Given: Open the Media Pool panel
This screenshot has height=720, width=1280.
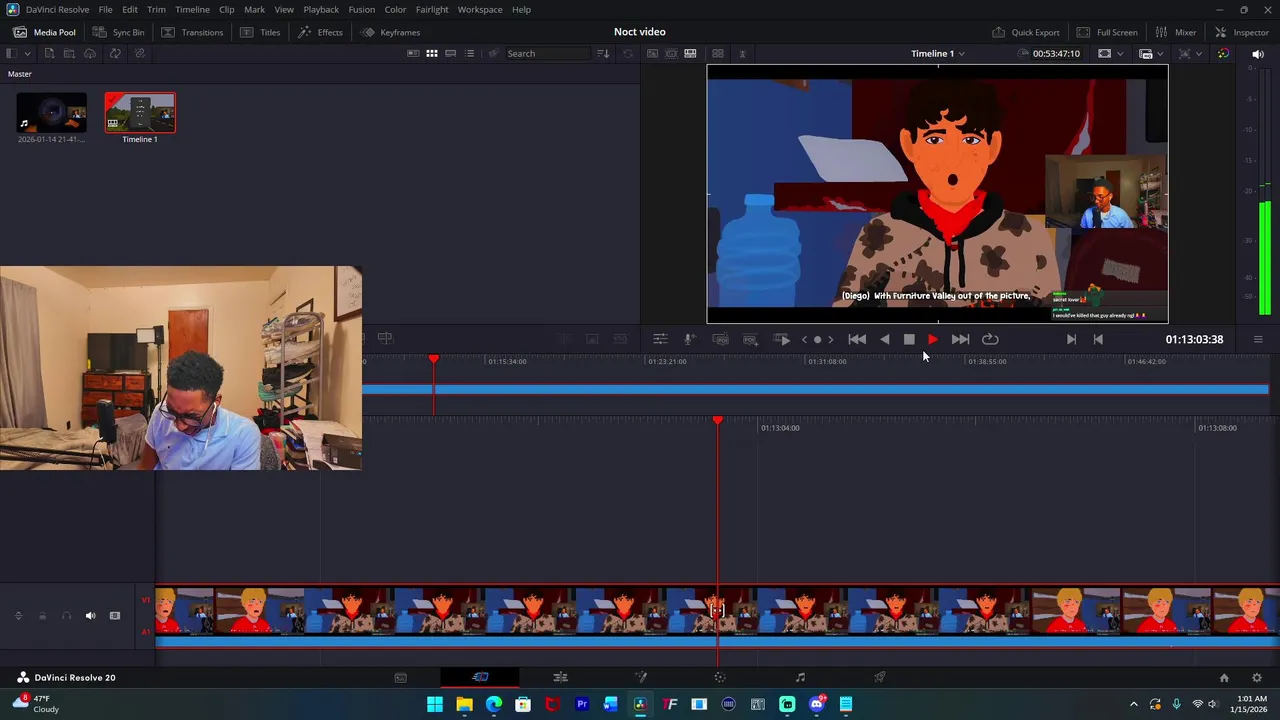Looking at the screenshot, I should (44, 32).
